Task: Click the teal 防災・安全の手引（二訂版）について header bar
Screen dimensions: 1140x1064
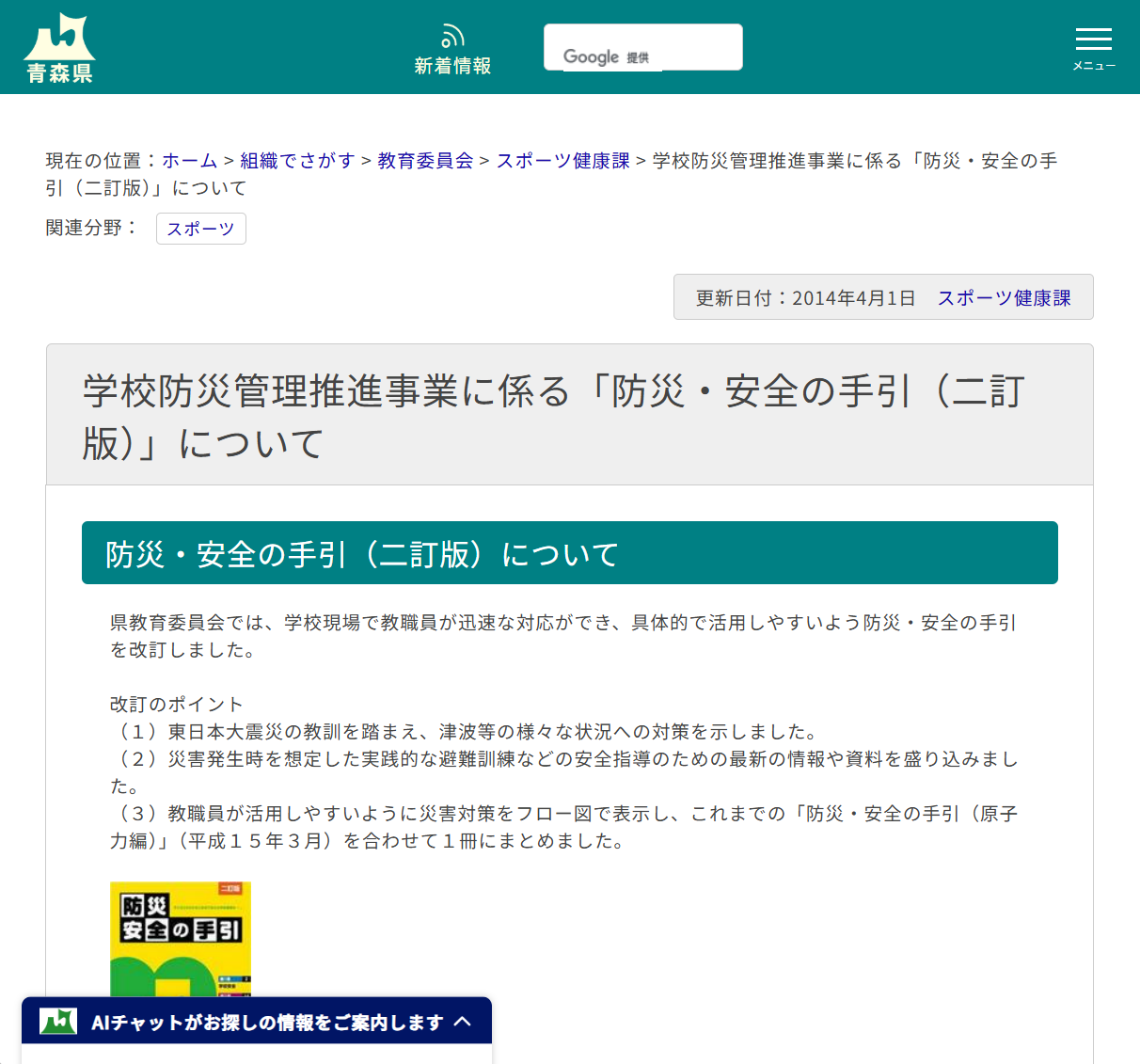Action: [x=569, y=552]
